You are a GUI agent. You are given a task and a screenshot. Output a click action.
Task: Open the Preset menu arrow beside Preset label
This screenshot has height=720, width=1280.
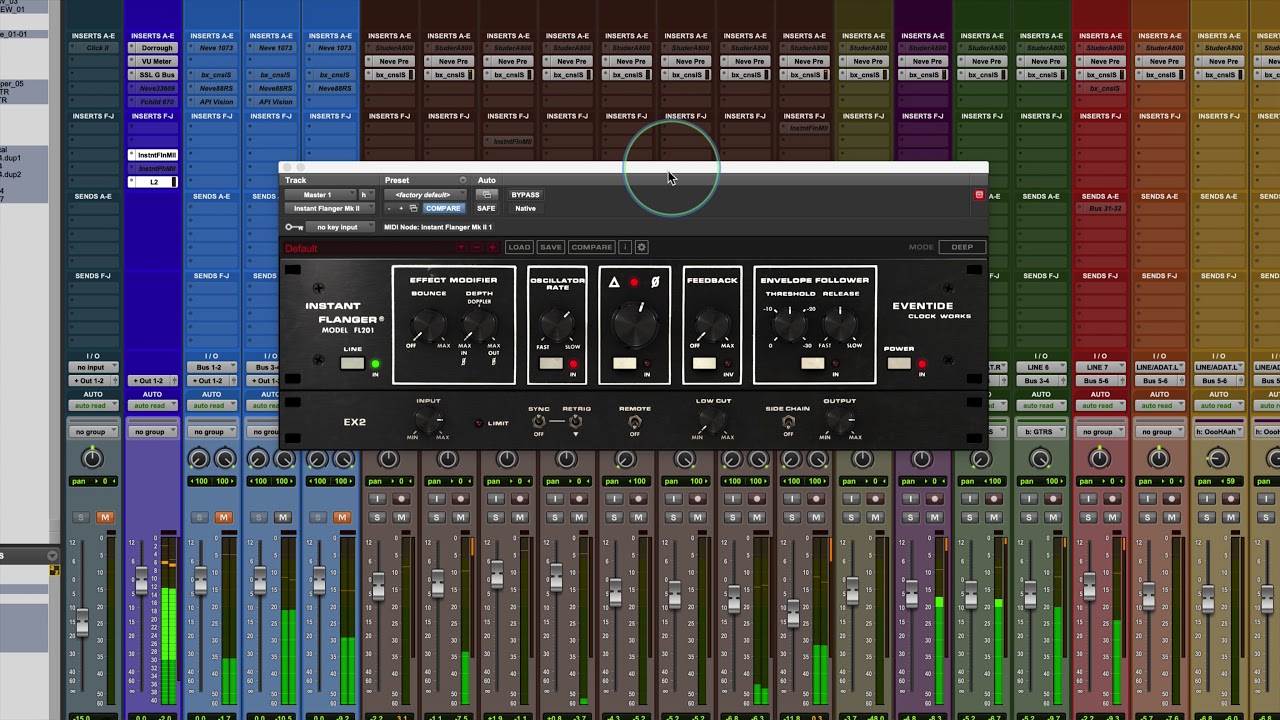[462, 181]
